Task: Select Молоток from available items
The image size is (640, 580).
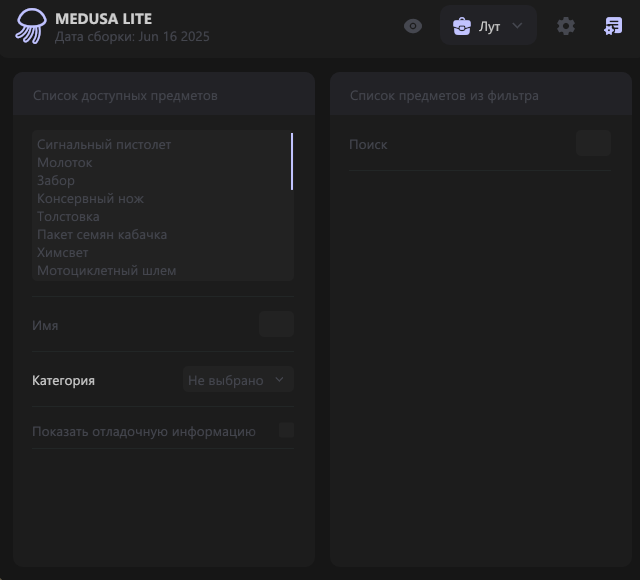Action: (65, 163)
